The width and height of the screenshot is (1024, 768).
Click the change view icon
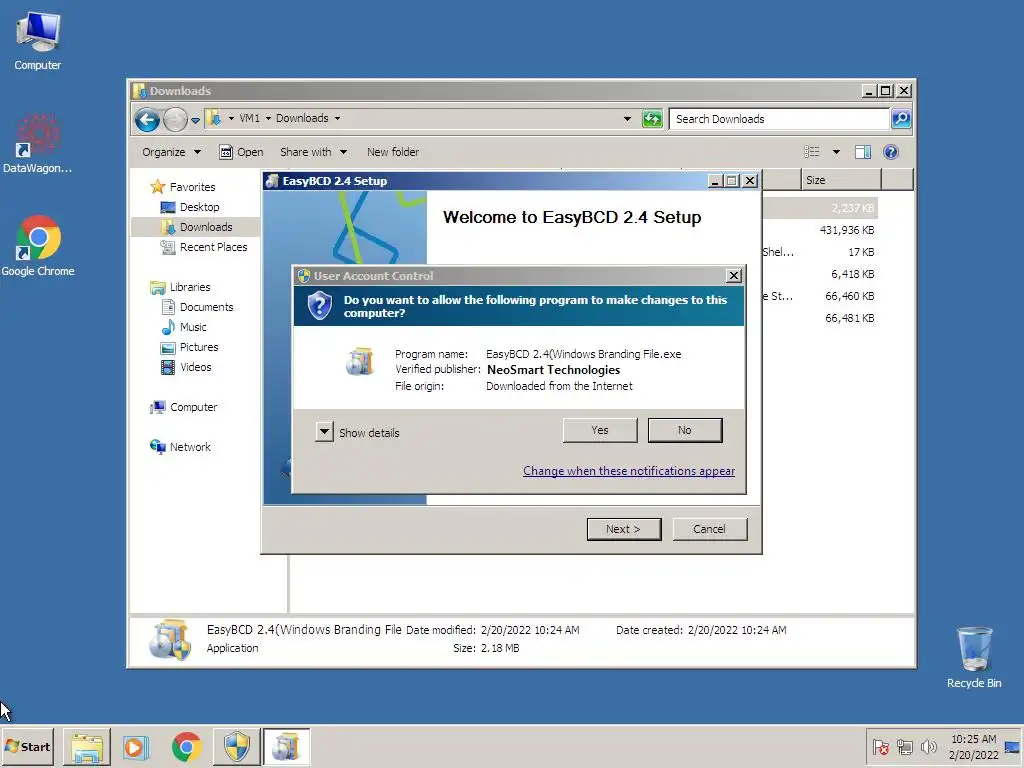coord(811,152)
